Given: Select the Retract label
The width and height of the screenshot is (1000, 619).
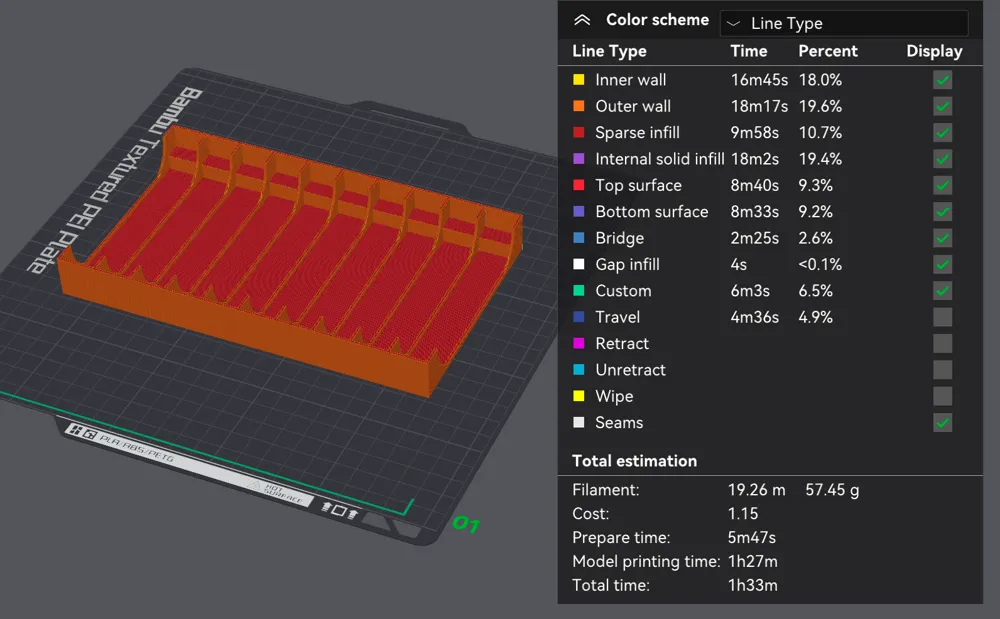Looking at the screenshot, I should pos(622,344).
